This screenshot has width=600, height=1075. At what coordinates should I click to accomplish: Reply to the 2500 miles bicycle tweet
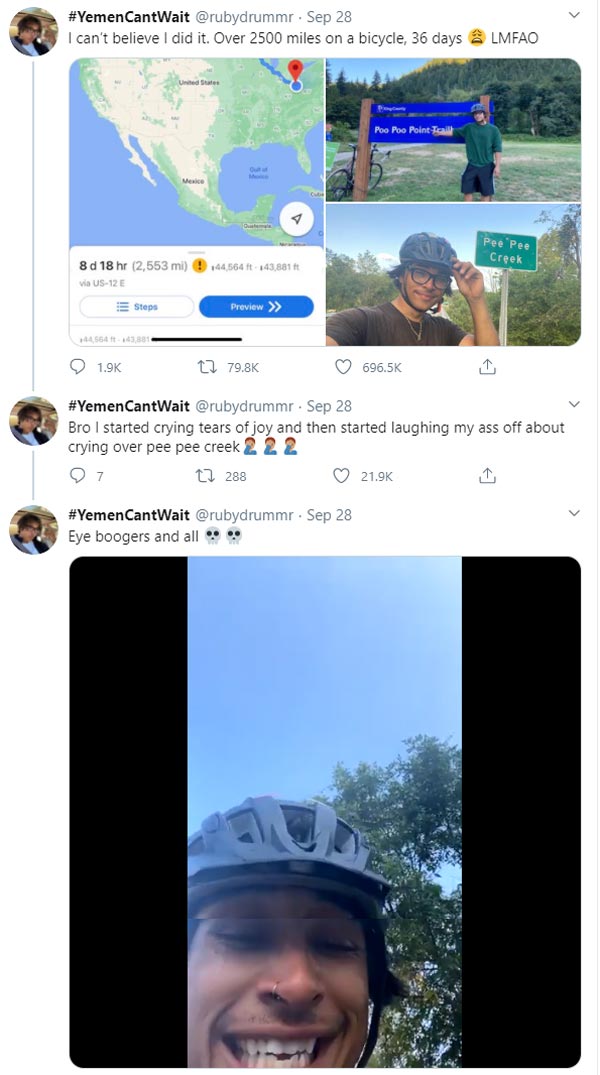[78, 367]
